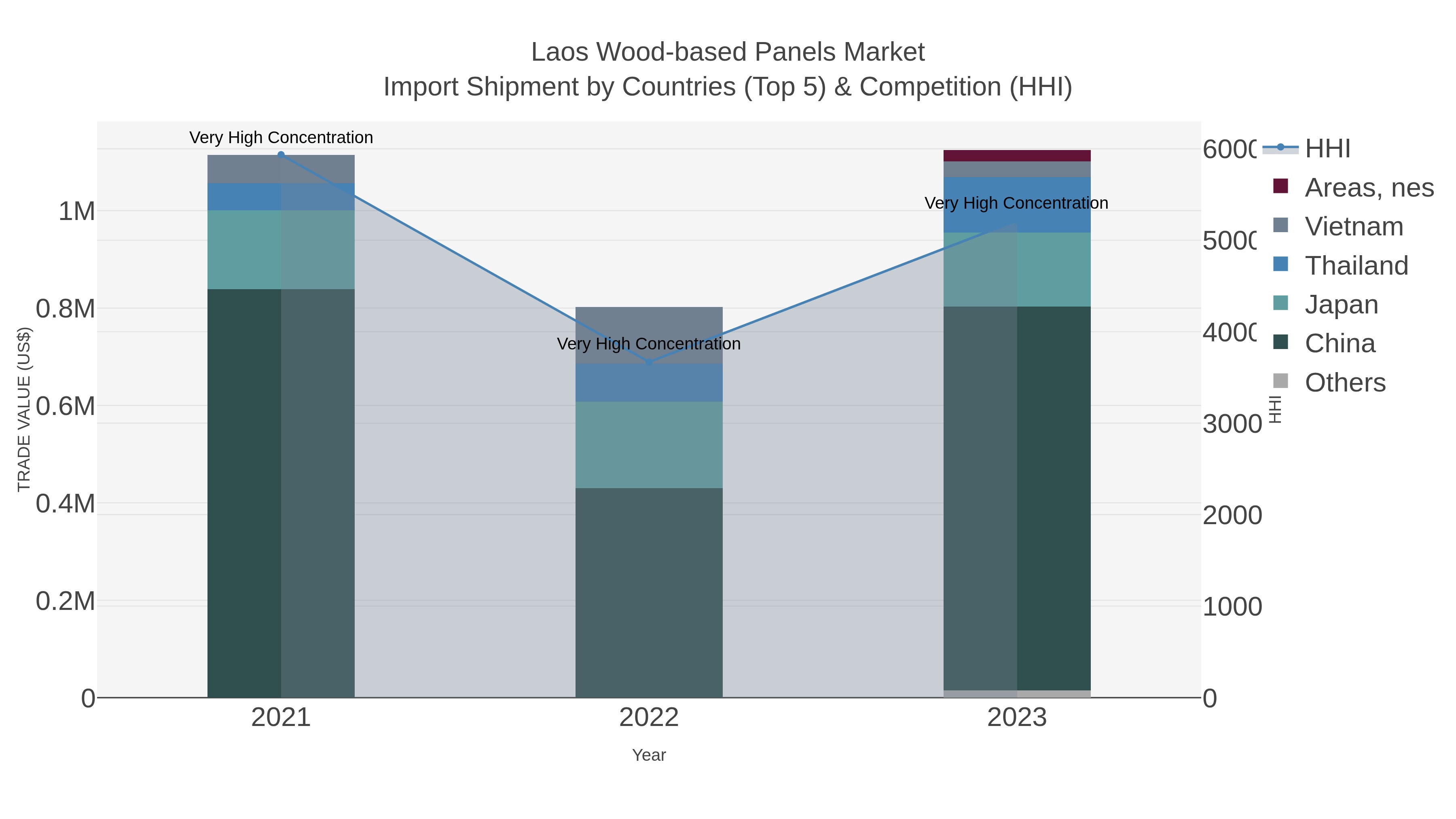This screenshot has height=819, width=1456.
Task: Click the 'Year' x-axis title
Action: click(649, 755)
